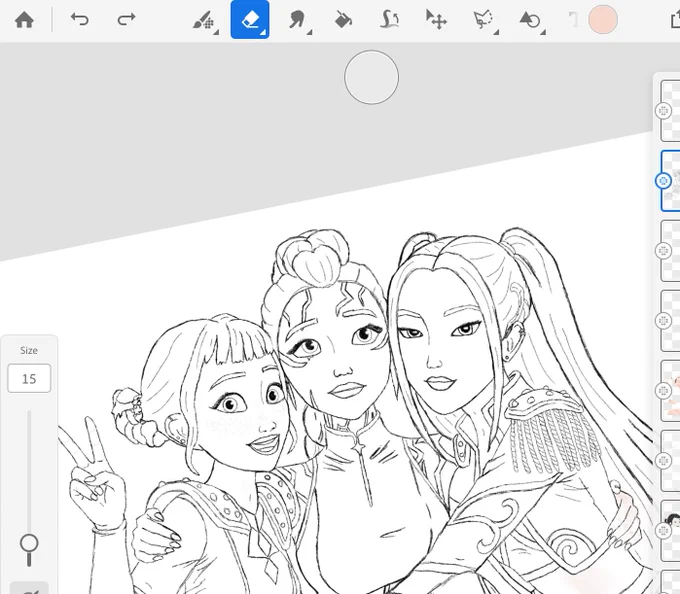Select the greyed-out Text tool

coord(573,20)
